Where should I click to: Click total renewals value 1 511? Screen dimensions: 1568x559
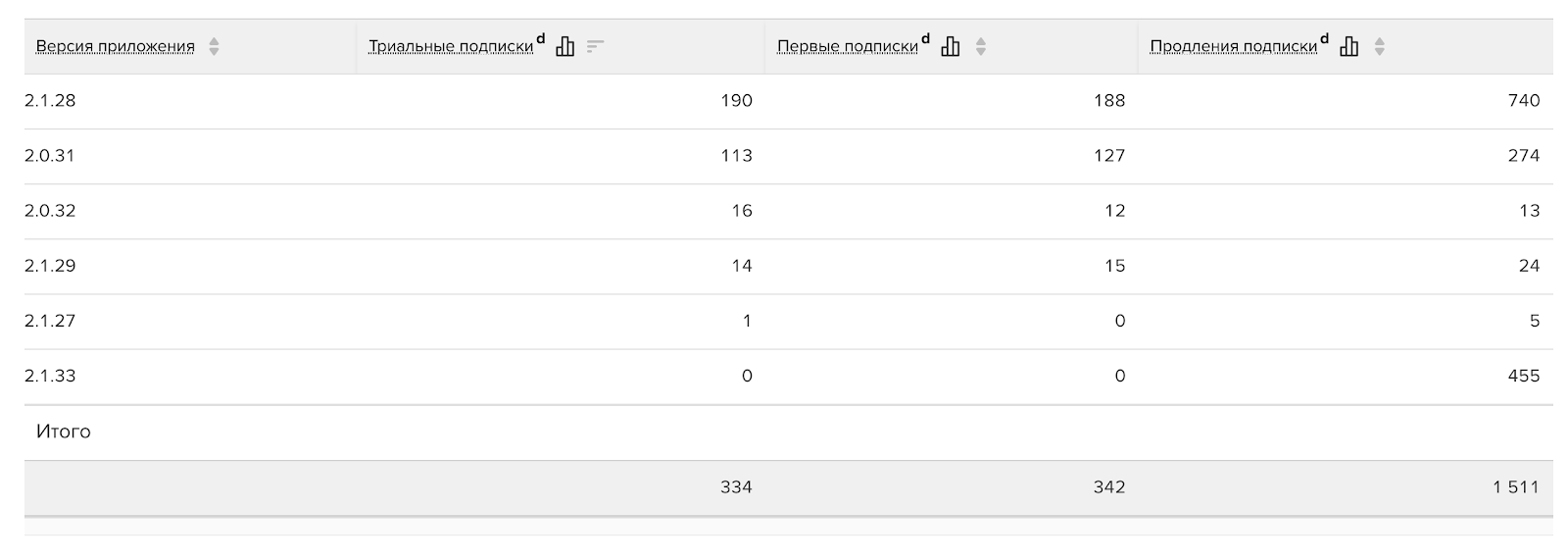pyautogui.click(x=1516, y=487)
